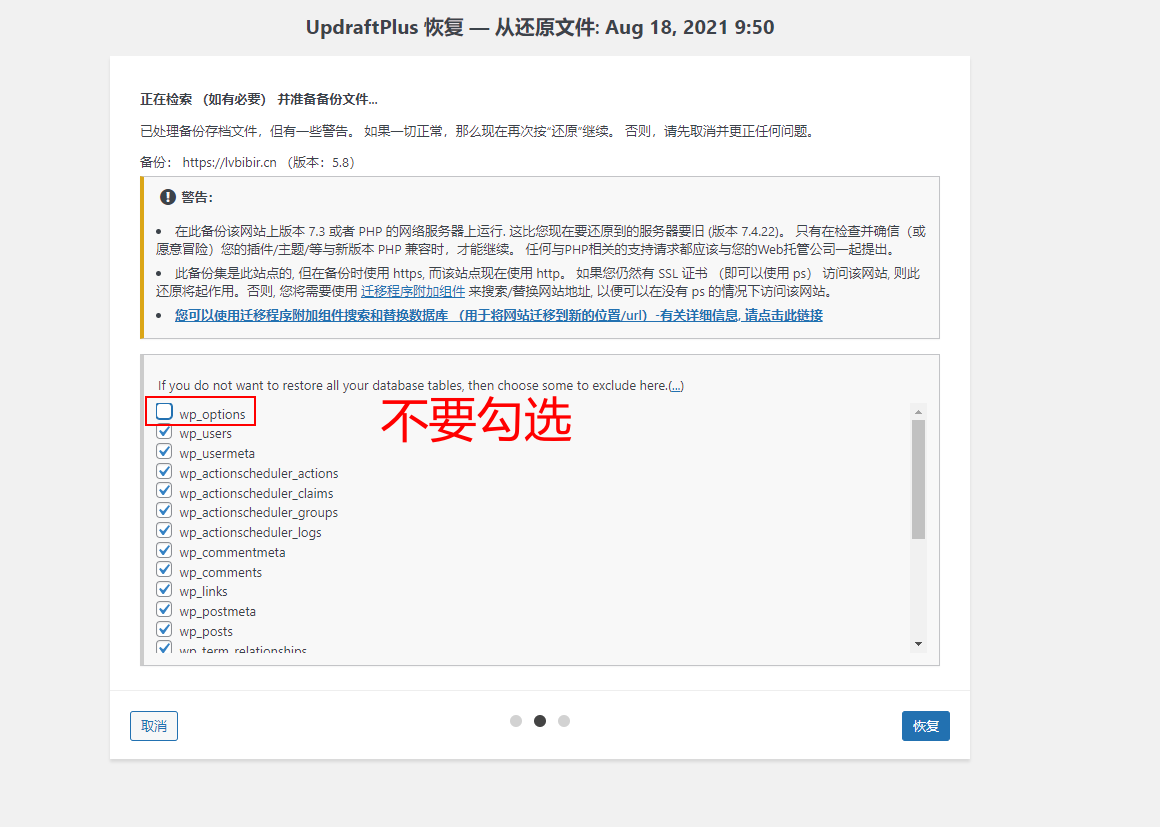The height and width of the screenshot is (827, 1160).
Task: Uncheck the wp_commentmeta checkbox
Action: click(x=164, y=551)
